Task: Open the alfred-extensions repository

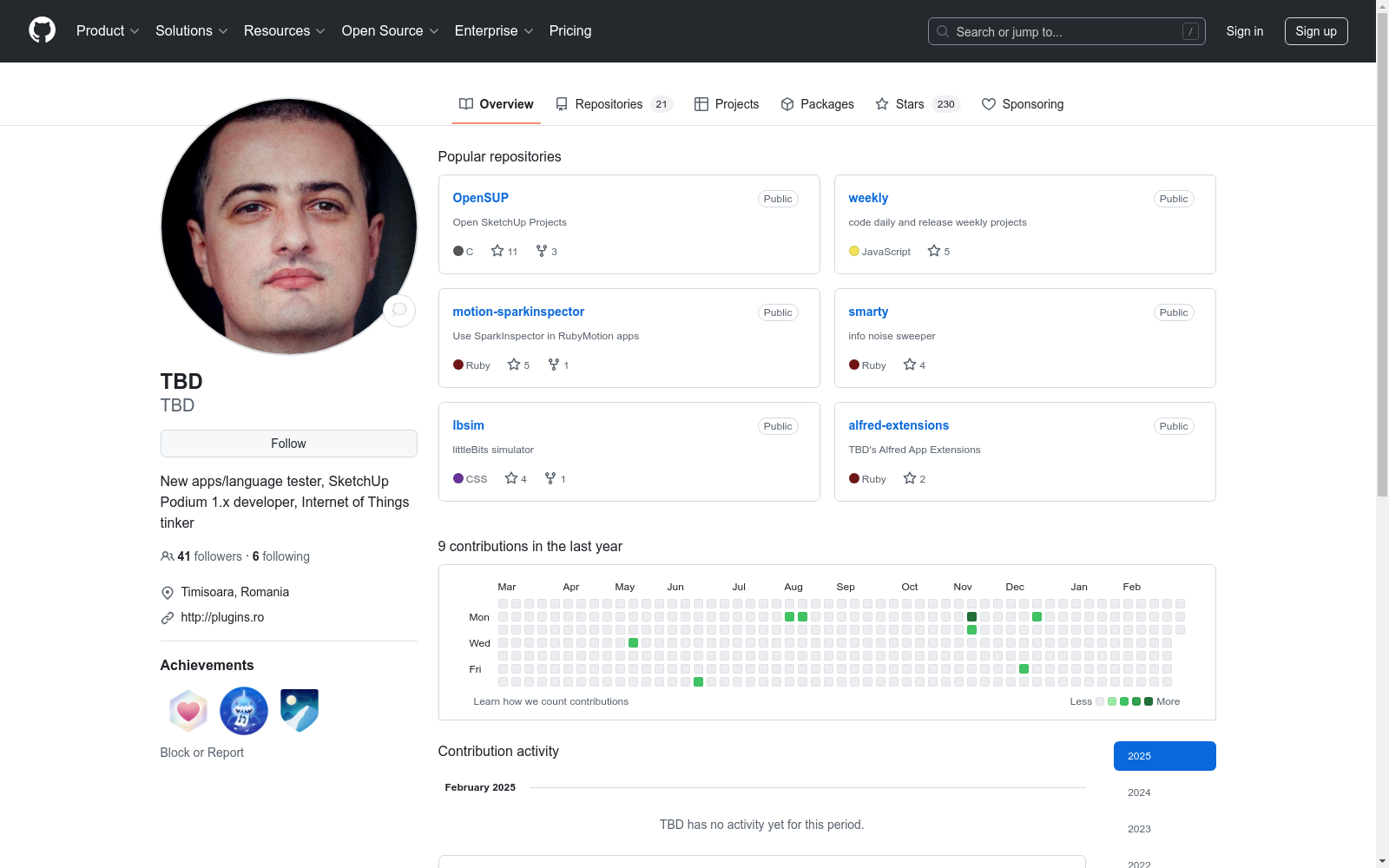Action: tap(899, 425)
